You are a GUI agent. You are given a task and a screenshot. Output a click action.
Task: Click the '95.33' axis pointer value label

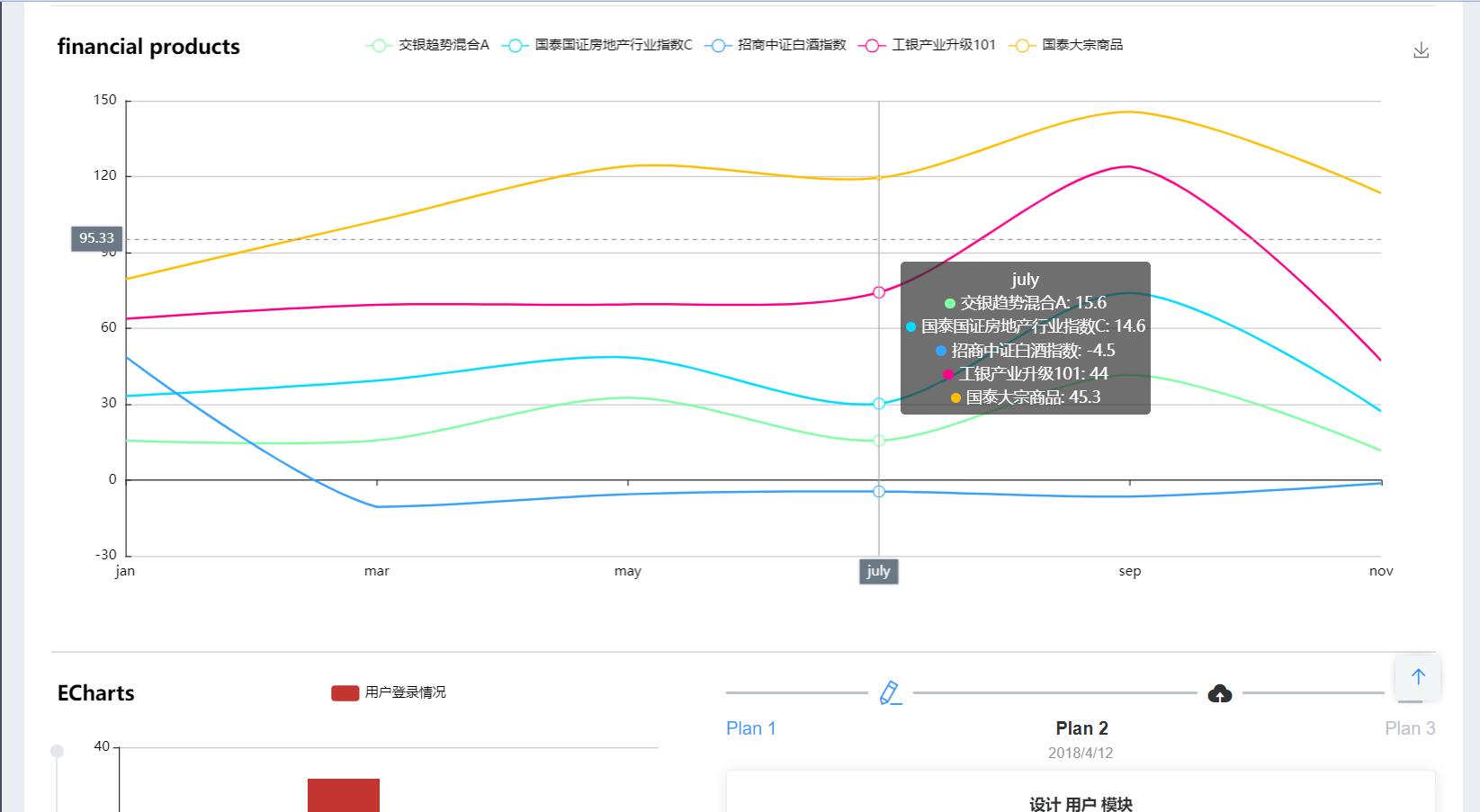click(96, 238)
